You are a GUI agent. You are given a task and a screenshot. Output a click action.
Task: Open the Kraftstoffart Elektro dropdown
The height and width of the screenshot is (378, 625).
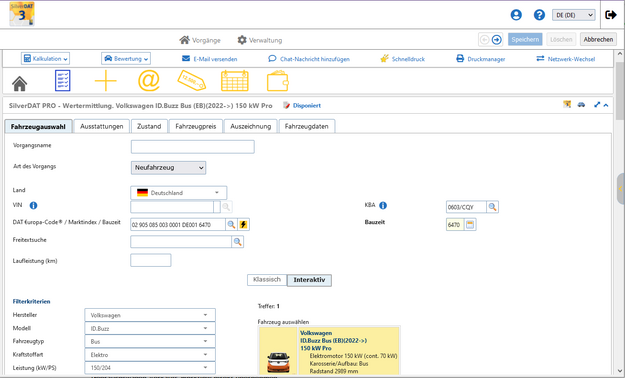[x=150, y=355]
